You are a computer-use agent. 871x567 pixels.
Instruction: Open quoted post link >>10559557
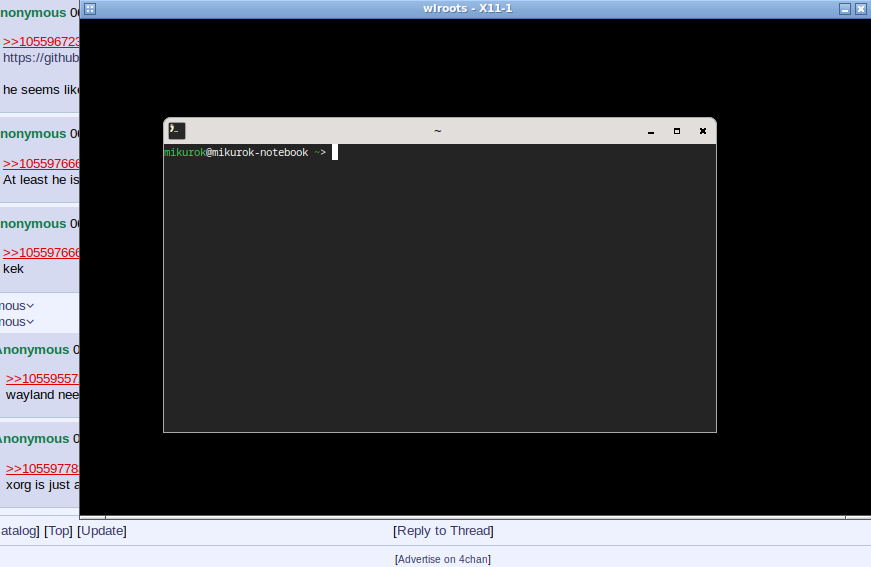42,379
